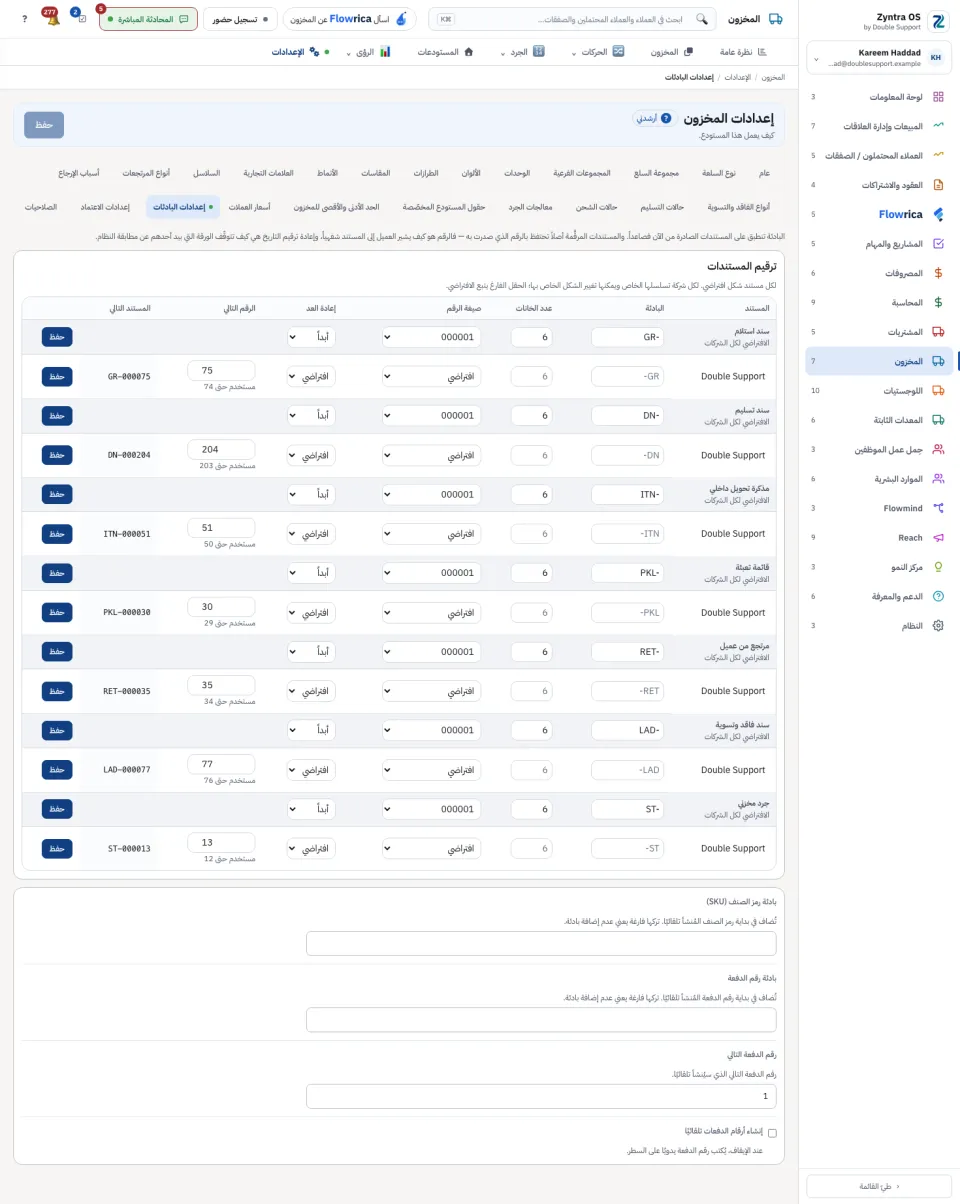960x1204 pixels.
Task: Switch to the العلامات التجارية settings tab
Action: click(x=269, y=173)
